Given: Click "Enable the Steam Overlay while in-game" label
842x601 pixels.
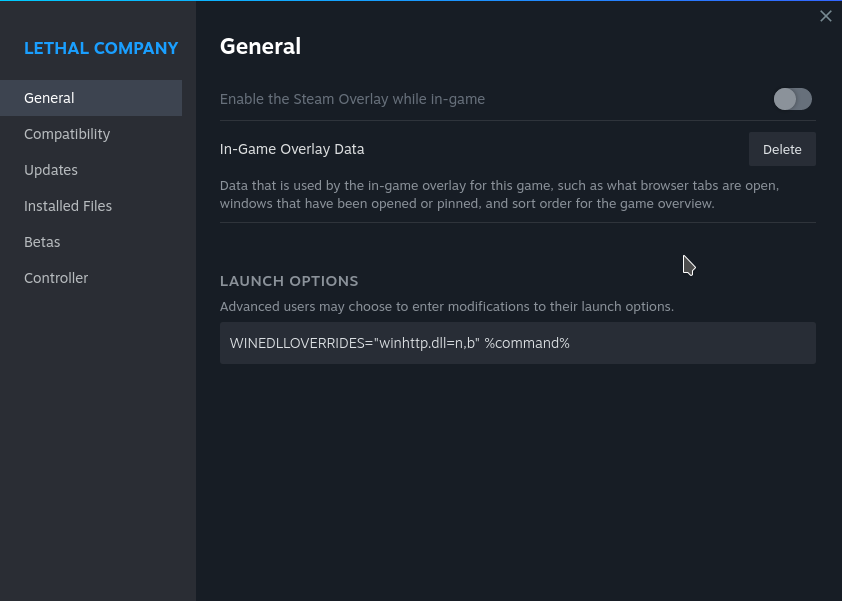Looking at the screenshot, I should coord(352,99).
